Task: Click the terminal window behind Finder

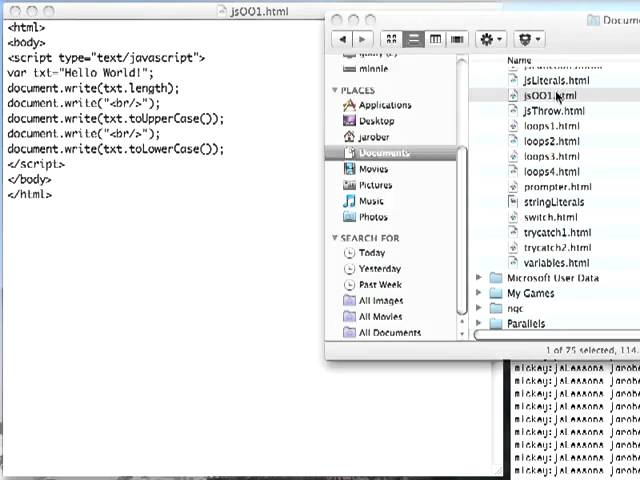Action: click(576, 418)
